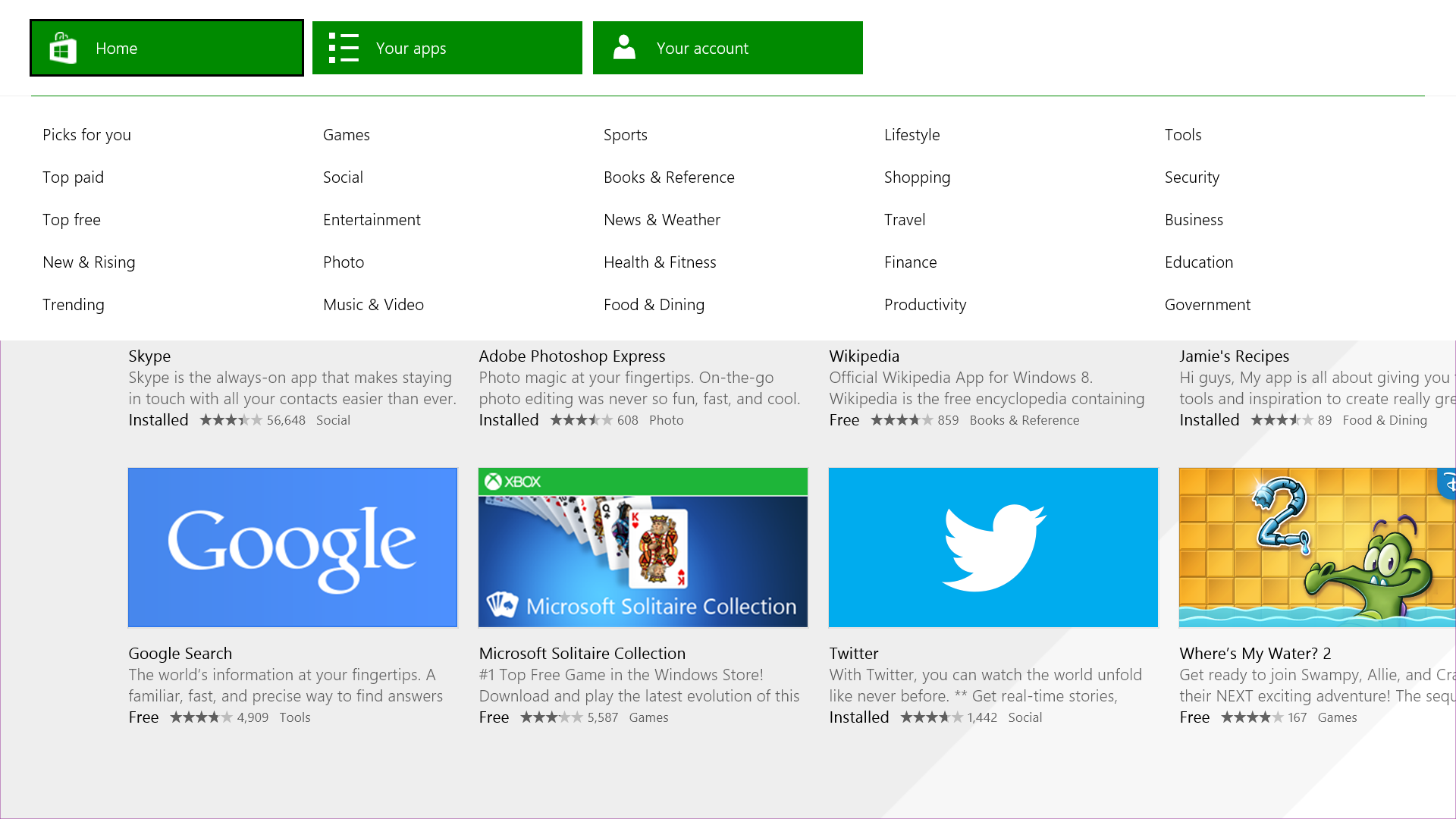Click the Windows Store bag icon on Home

(63, 49)
